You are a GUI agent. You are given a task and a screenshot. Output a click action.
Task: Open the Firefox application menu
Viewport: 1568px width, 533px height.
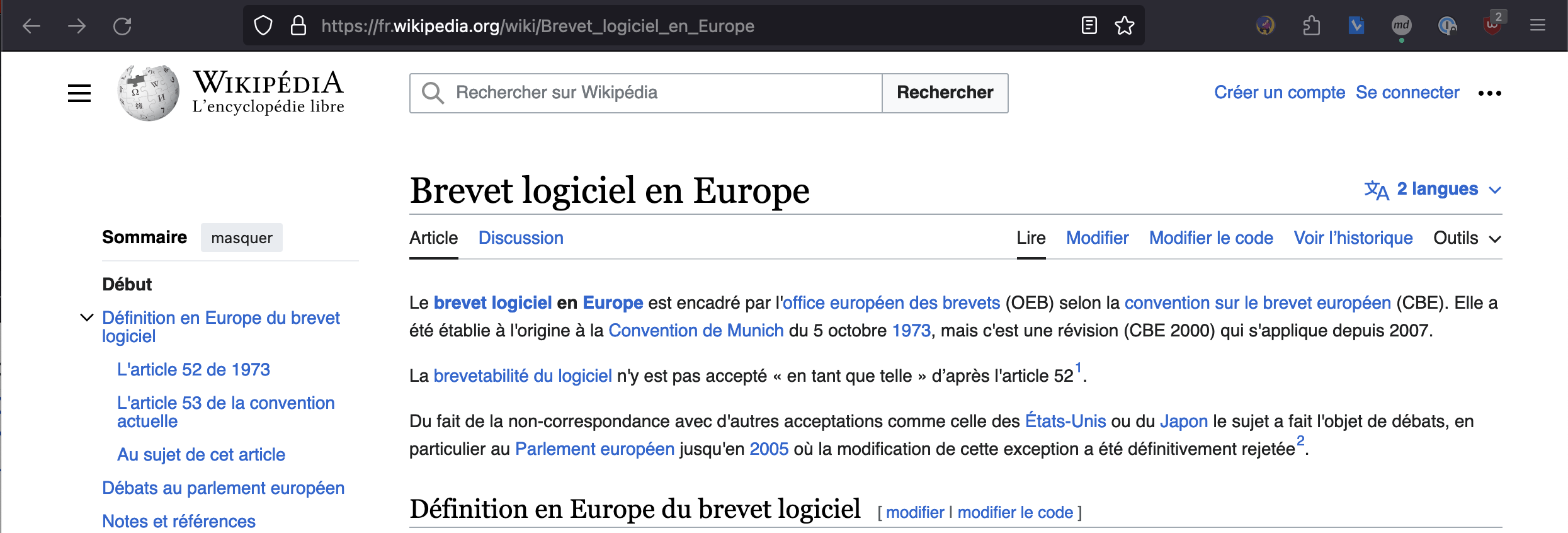pos(1538,26)
